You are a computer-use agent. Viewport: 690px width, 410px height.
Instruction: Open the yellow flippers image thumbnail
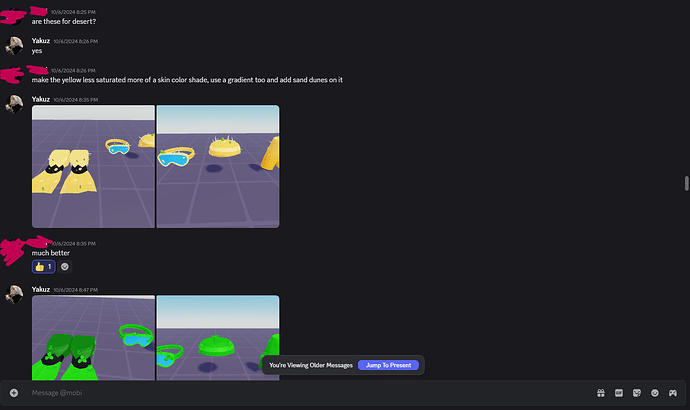click(93, 166)
